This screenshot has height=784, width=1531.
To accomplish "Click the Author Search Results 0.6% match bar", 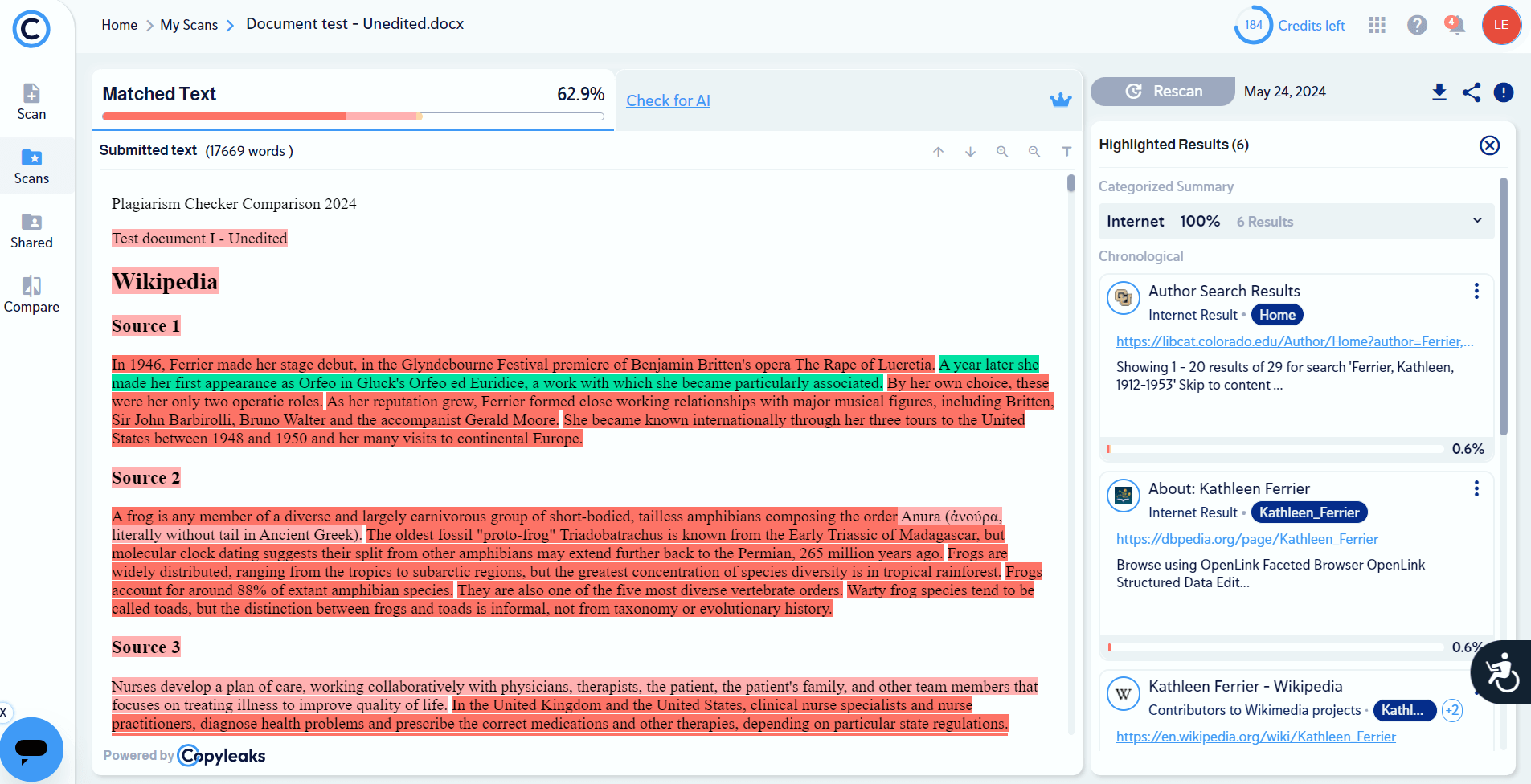I will point(1275,449).
